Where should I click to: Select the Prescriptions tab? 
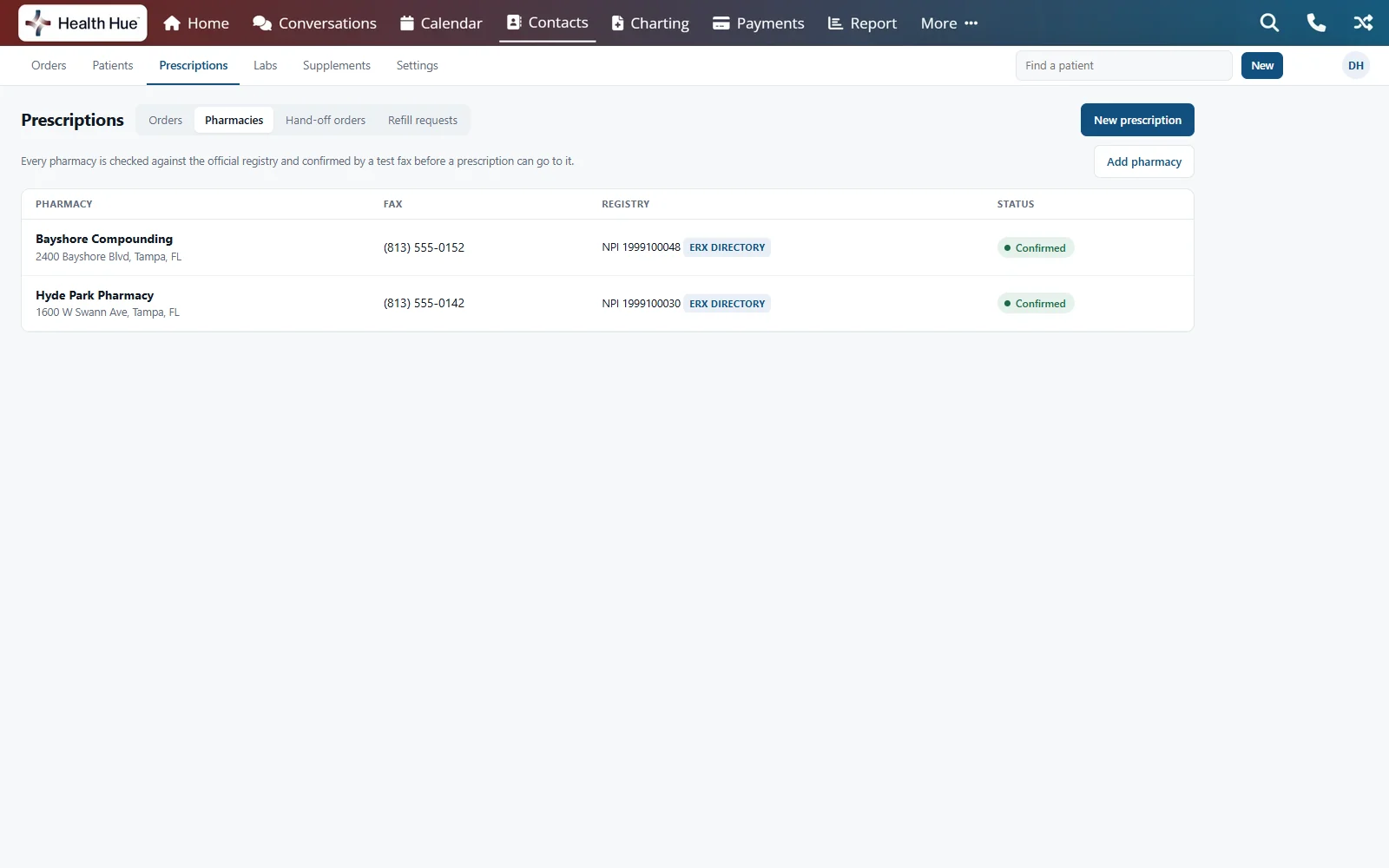pos(194,66)
